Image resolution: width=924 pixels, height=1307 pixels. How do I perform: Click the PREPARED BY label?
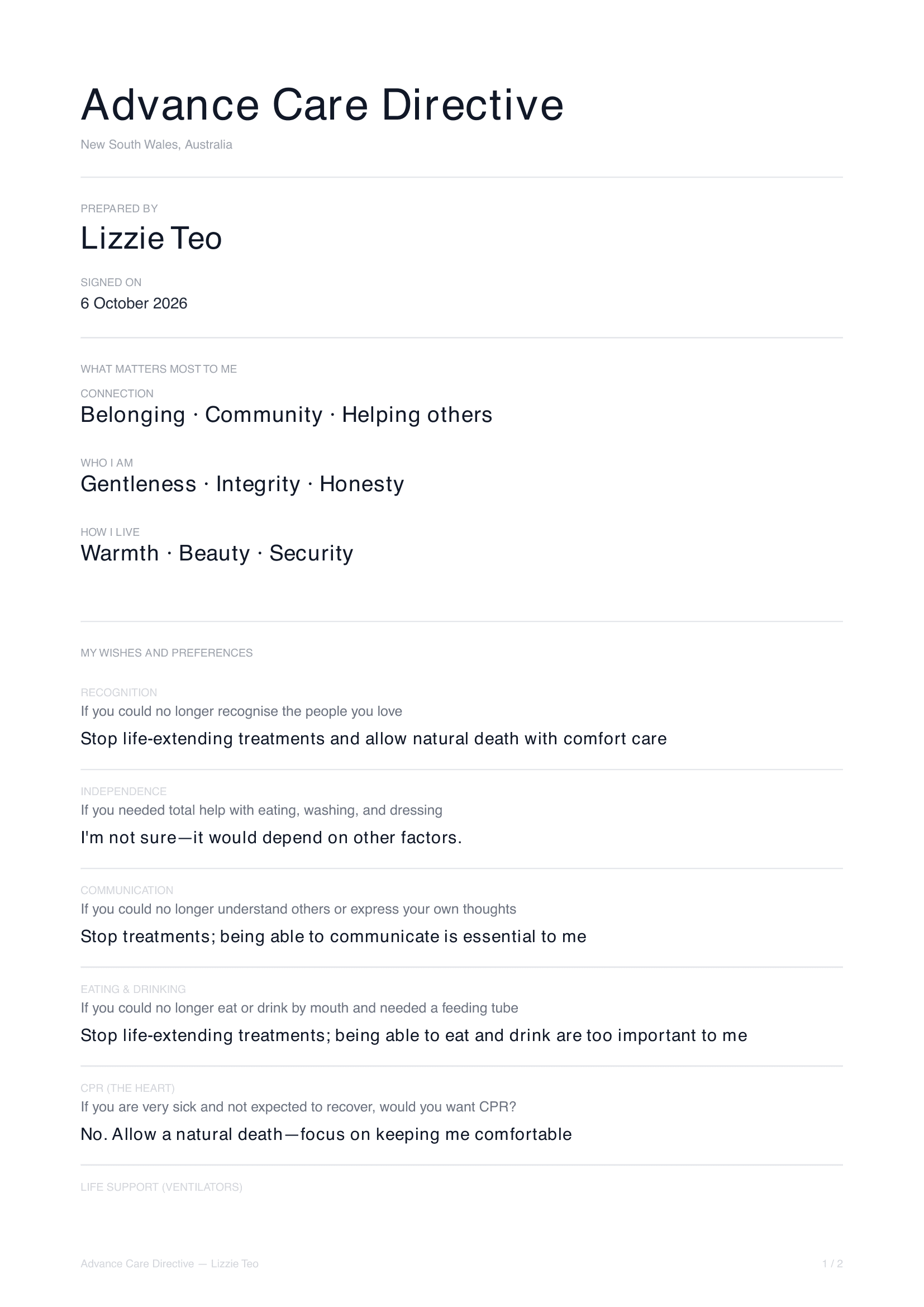click(x=119, y=209)
